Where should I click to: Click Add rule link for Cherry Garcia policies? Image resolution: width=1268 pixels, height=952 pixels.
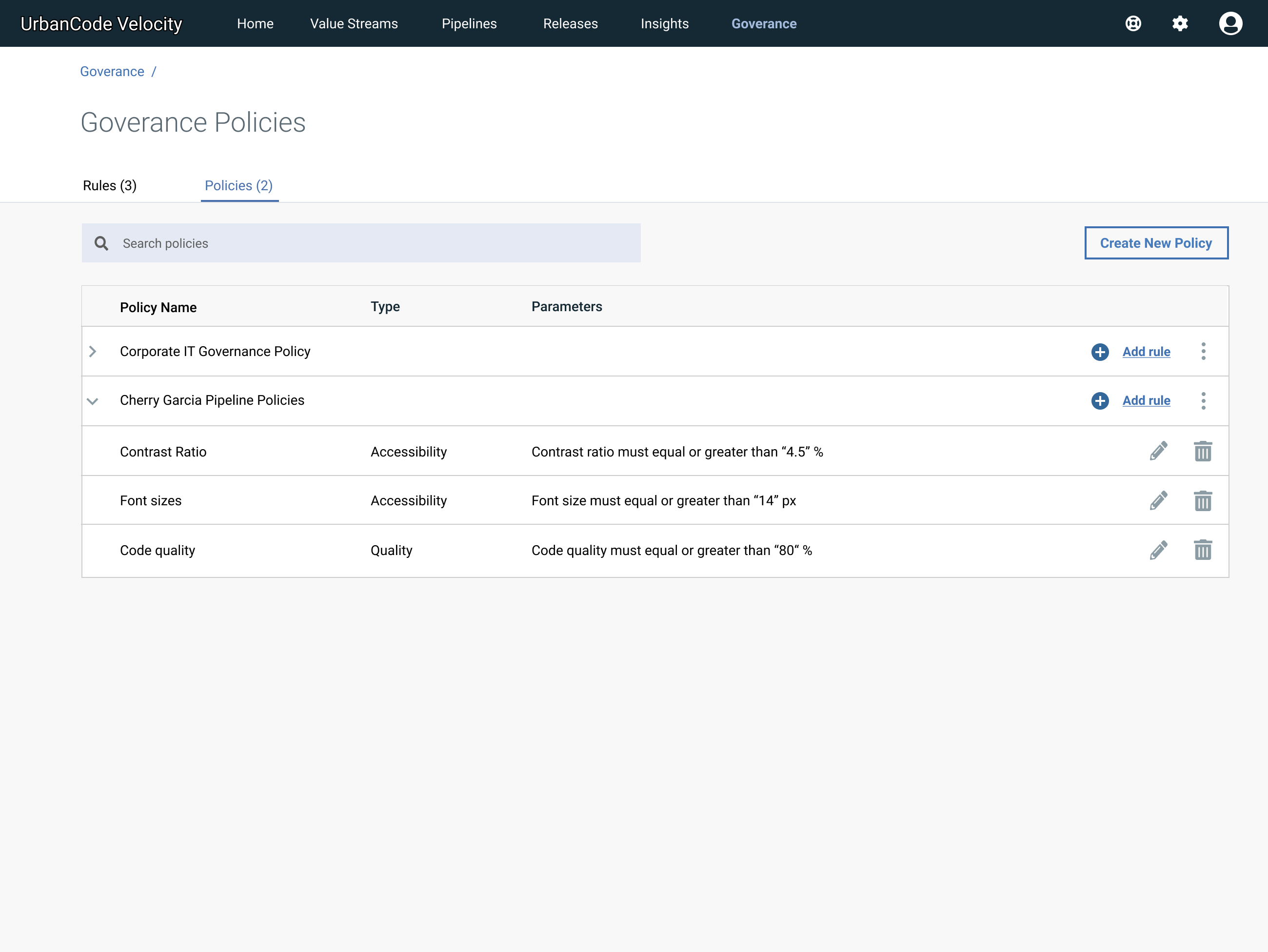point(1146,400)
